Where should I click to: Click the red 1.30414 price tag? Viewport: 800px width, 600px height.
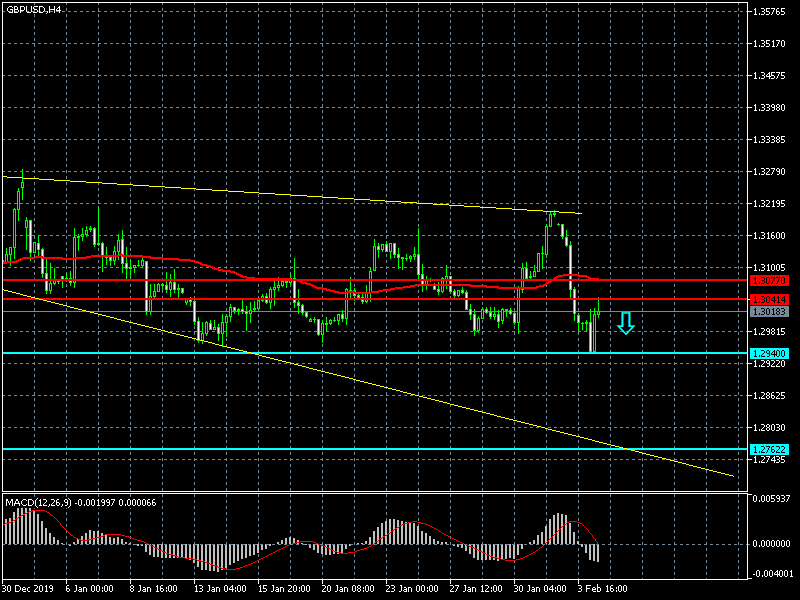[769, 300]
